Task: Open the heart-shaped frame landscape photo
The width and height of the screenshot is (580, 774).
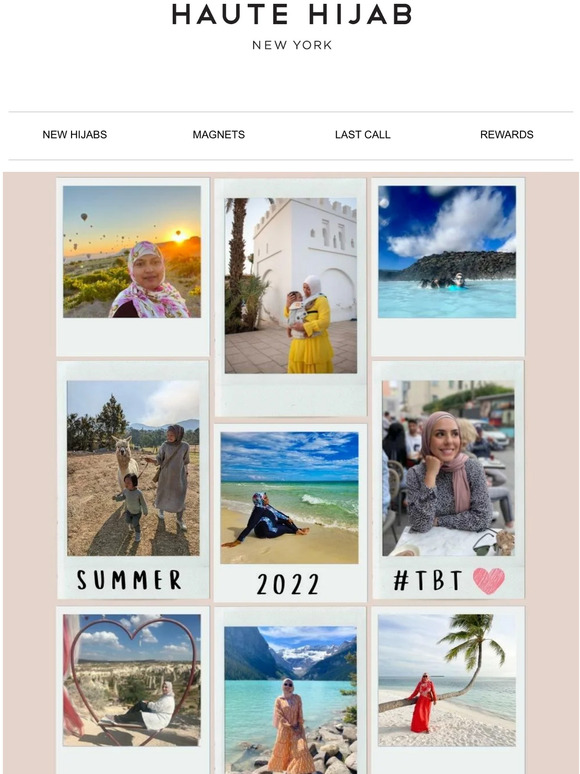Action: click(132, 680)
